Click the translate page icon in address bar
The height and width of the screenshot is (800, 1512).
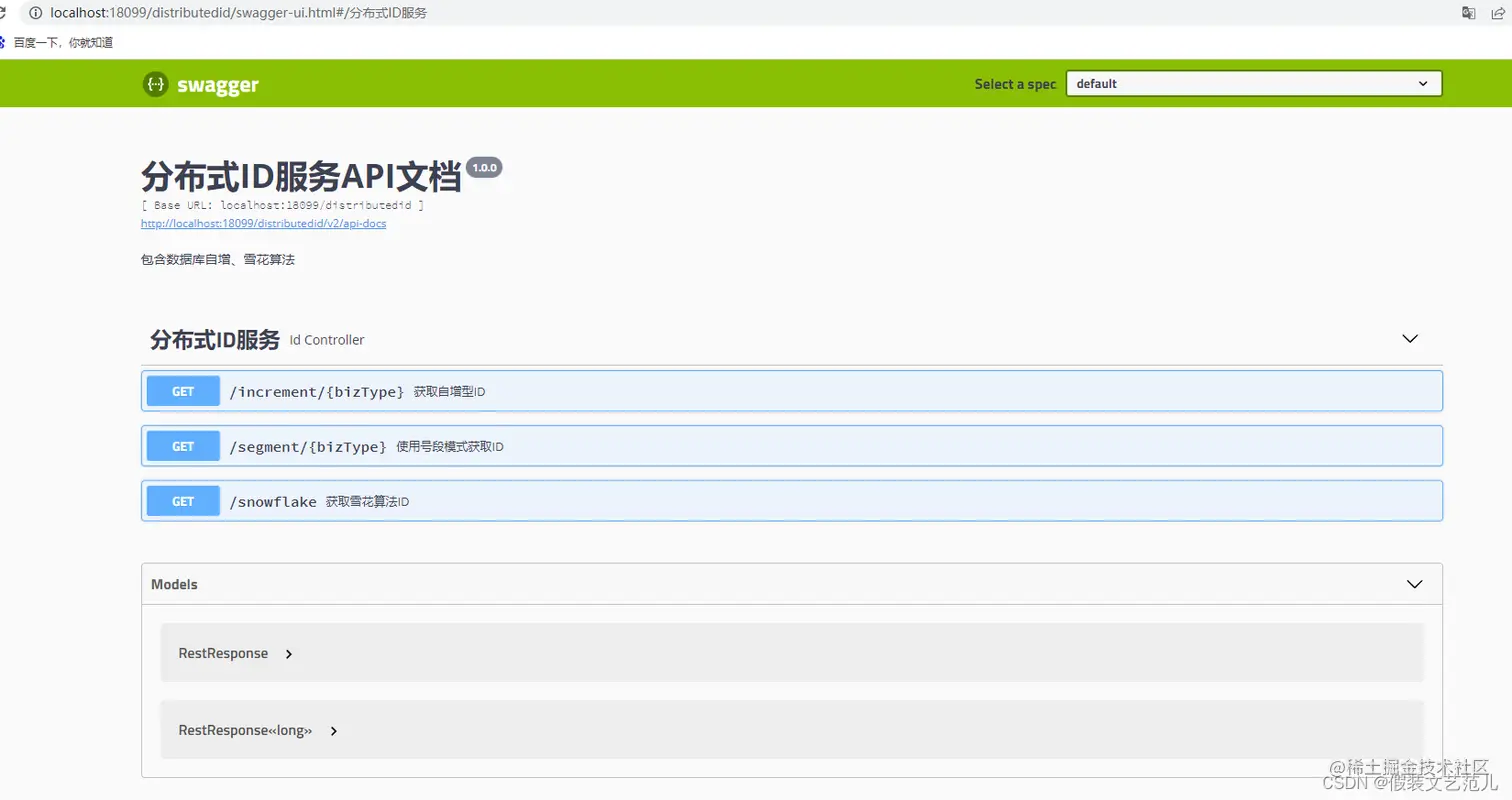[x=1468, y=12]
